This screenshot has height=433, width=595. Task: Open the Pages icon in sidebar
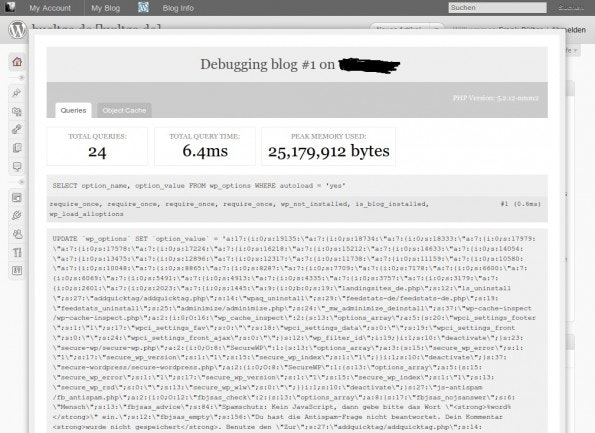click(x=17, y=148)
